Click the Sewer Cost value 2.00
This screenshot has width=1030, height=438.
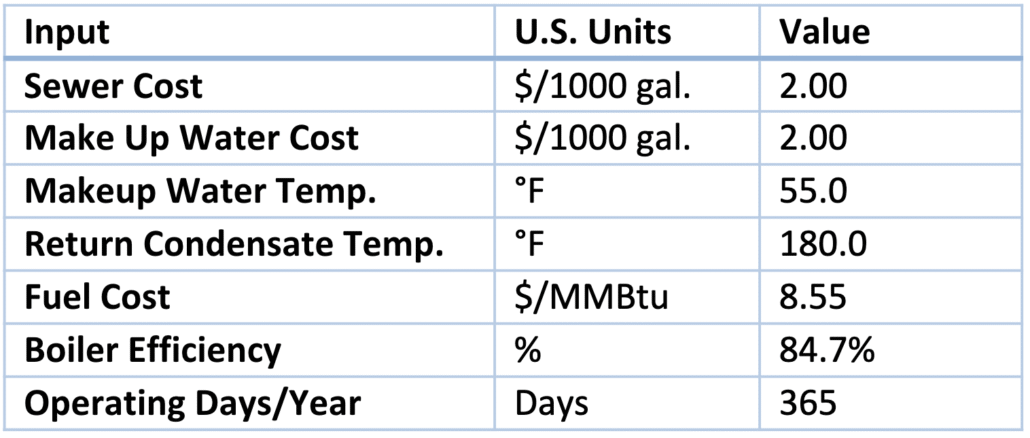click(814, 86)
